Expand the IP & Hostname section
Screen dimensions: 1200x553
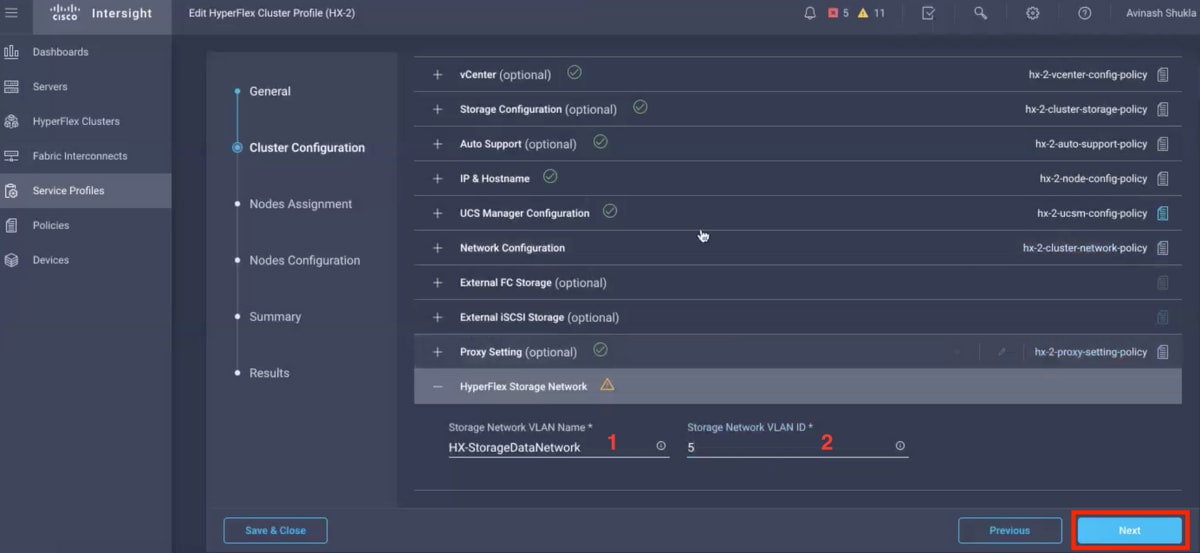pos(437,179)
